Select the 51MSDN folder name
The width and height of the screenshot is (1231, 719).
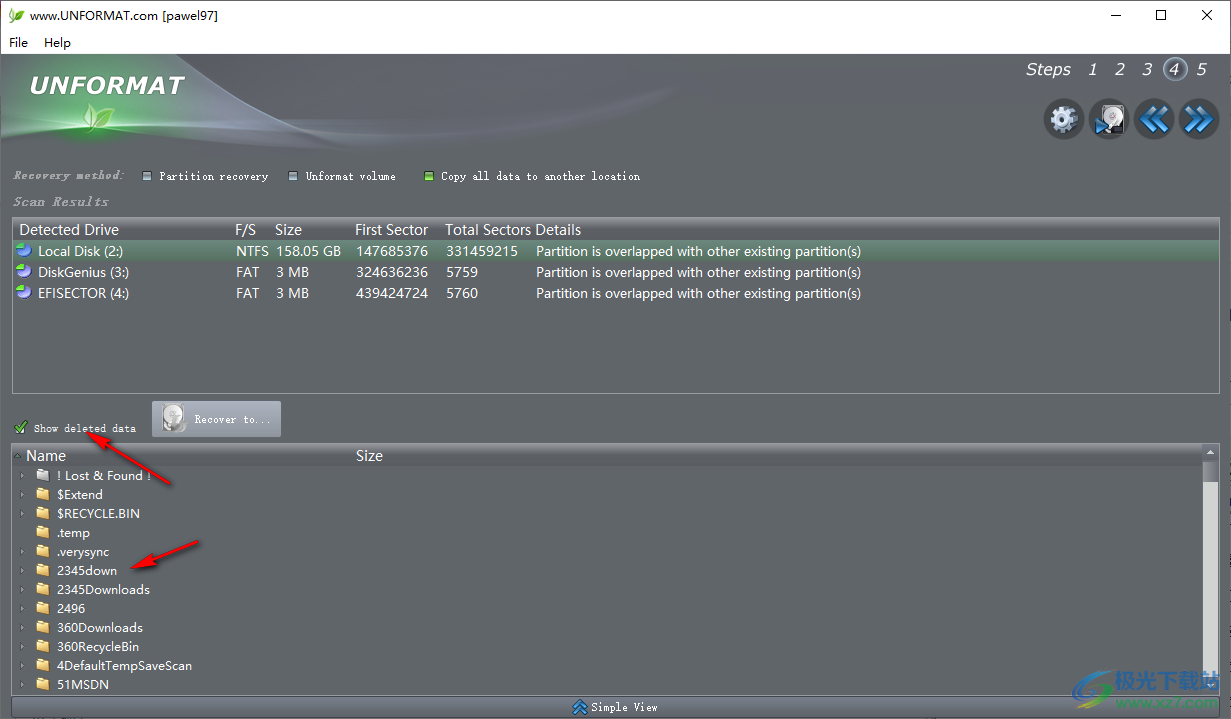coord(83,684)
